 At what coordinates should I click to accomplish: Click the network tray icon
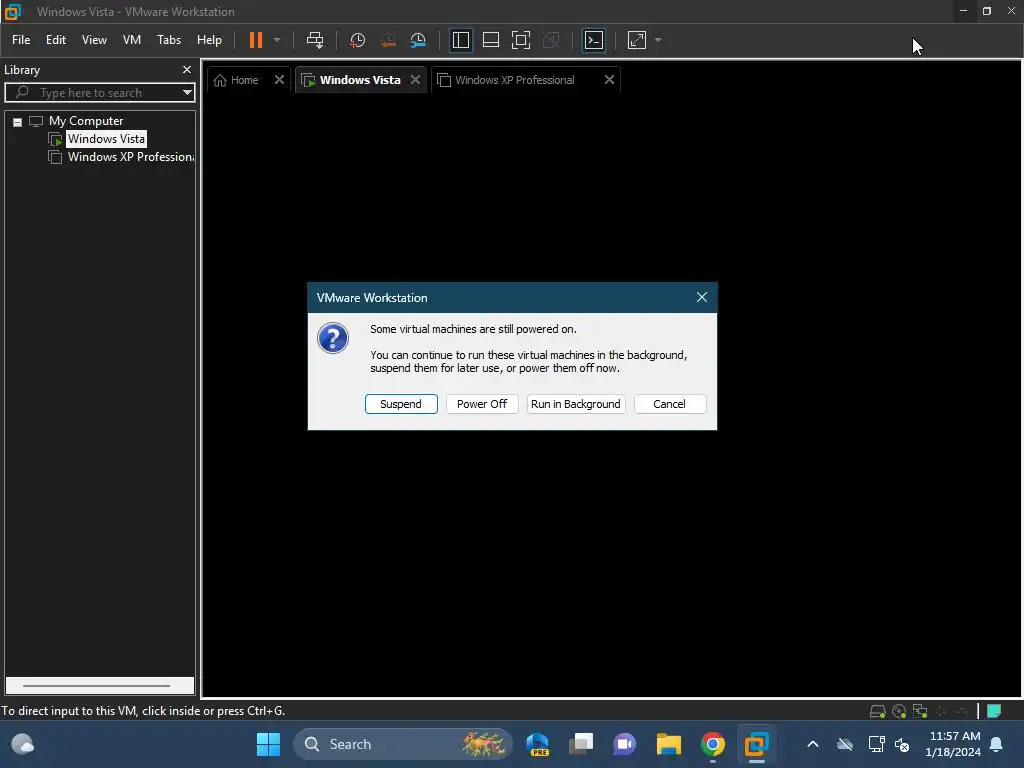[876, 744]
